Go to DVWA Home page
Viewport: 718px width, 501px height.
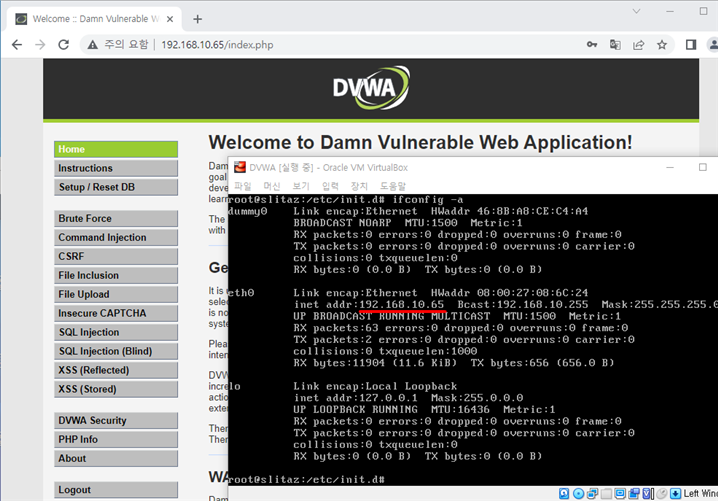coord(116,149)
